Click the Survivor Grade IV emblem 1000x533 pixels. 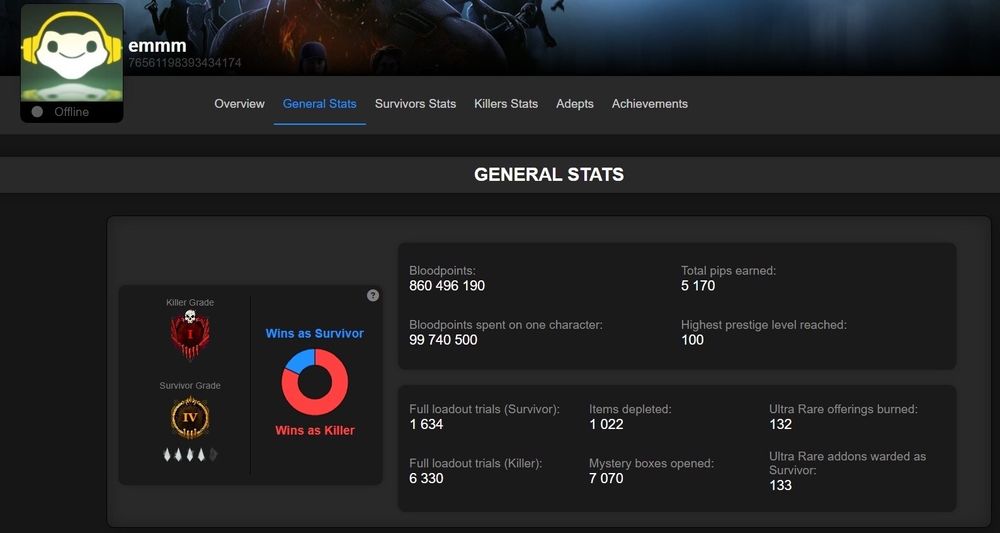pyautogui.click(x=190, y=418)
